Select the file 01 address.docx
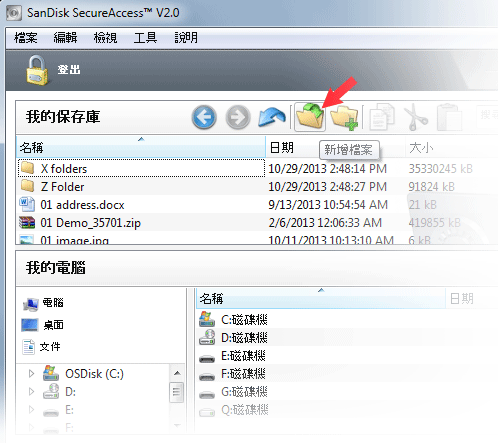 (x=82, y=204)
